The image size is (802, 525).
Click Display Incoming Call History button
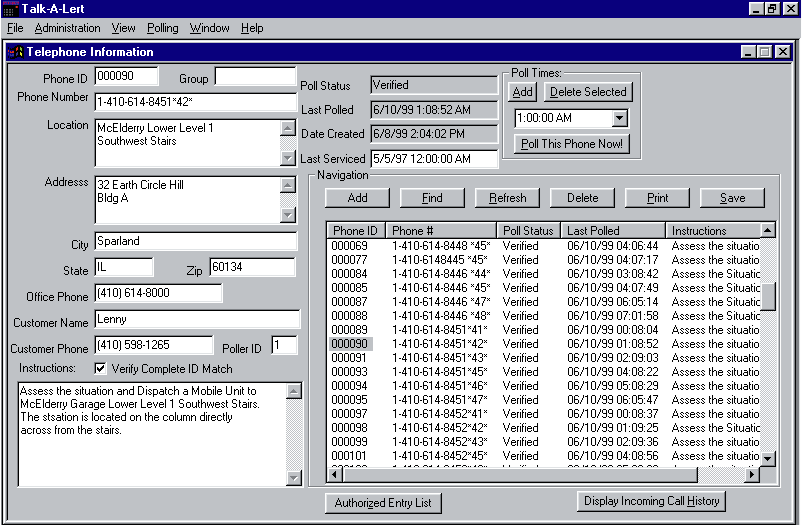click(x=652, y=501)
